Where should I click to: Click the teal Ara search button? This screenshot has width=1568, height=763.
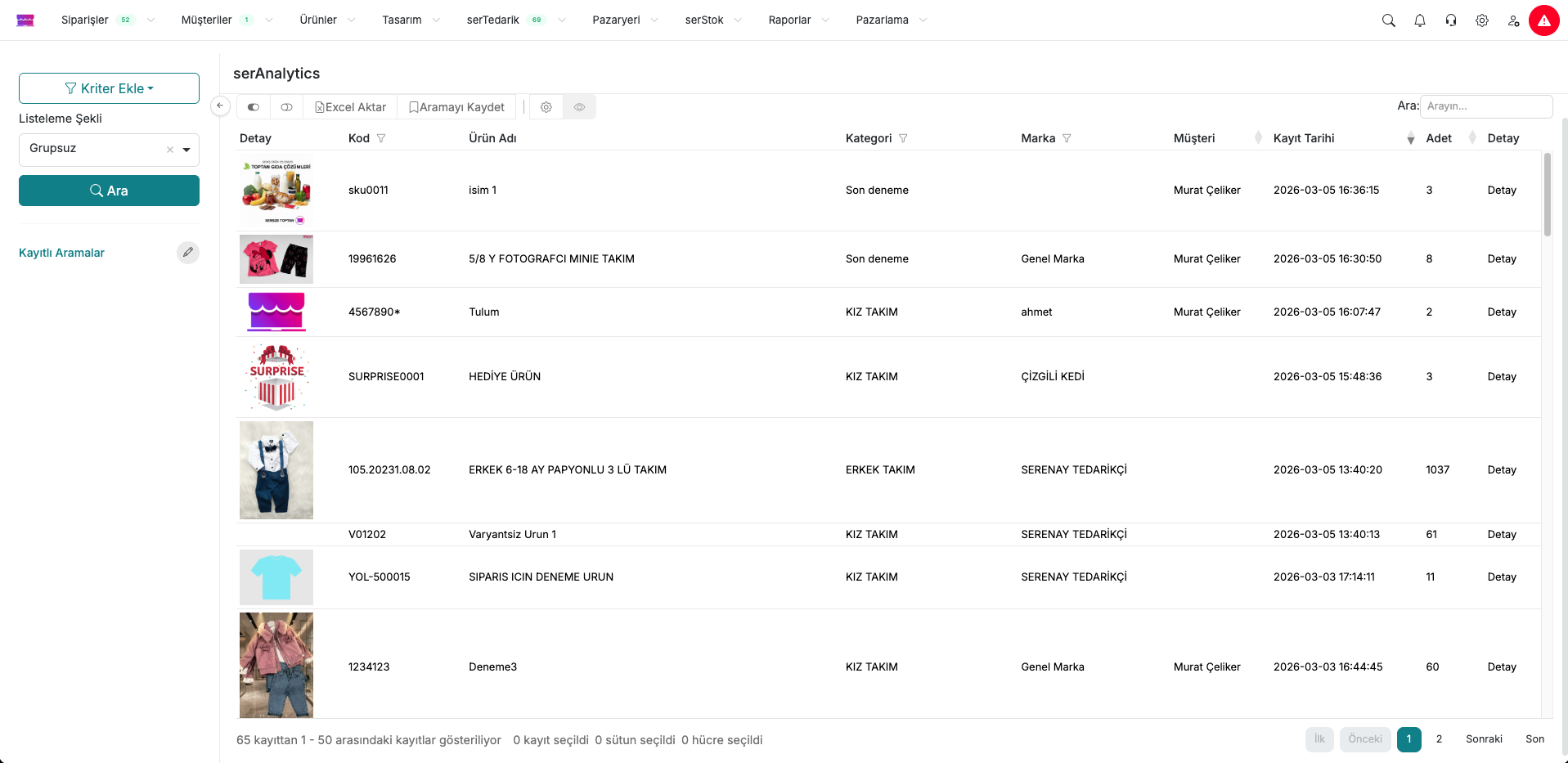[x=109, y=191]
